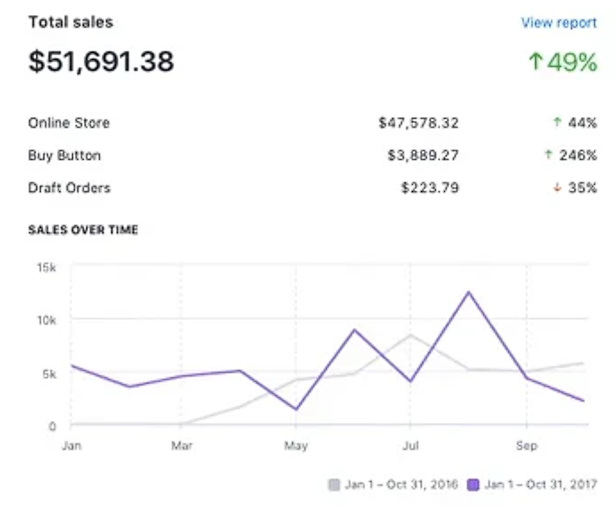Select the purple 2017 legend swatch
Screen dimensions: 616x506
(x=474, y=485)
